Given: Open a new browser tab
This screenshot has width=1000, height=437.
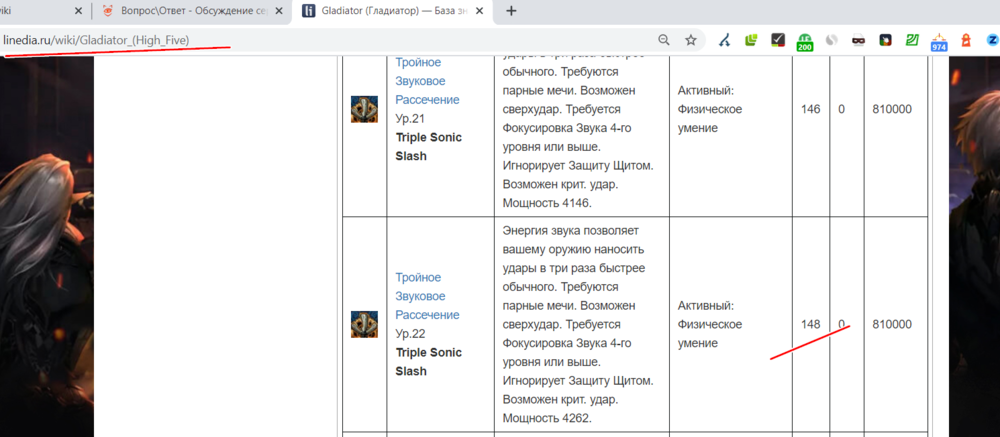Looking at the screenshot, I should pyautogui.click(x=511, y=11).
